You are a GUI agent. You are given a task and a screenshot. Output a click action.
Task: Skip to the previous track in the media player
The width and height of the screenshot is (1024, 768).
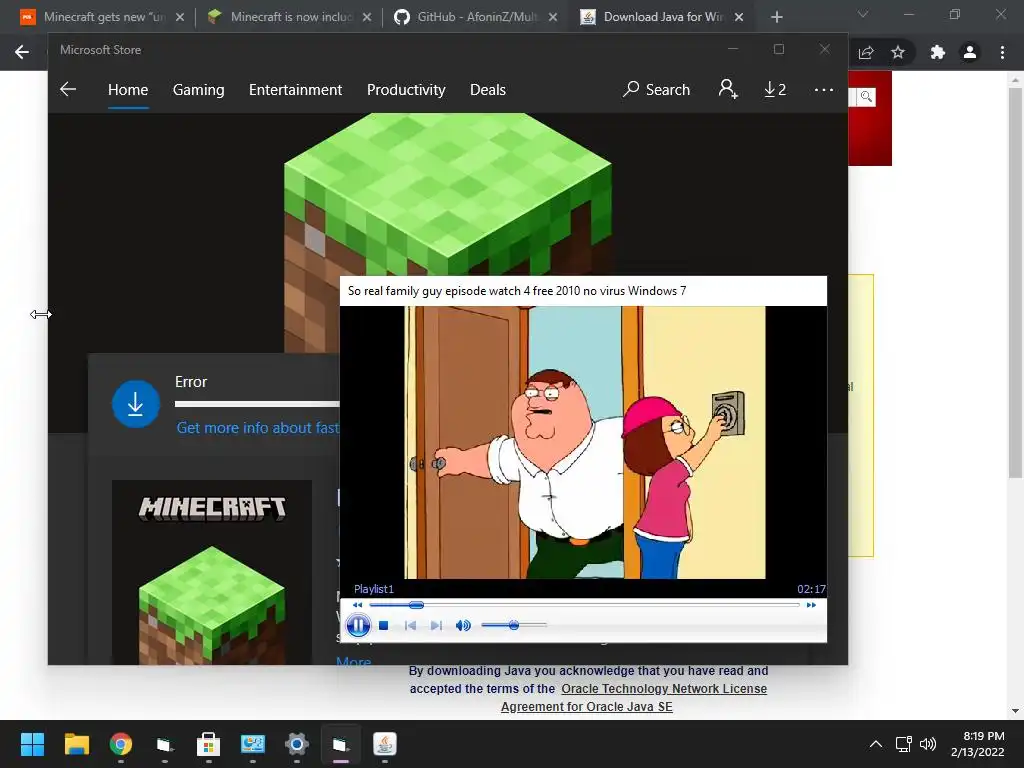(410, 626)
